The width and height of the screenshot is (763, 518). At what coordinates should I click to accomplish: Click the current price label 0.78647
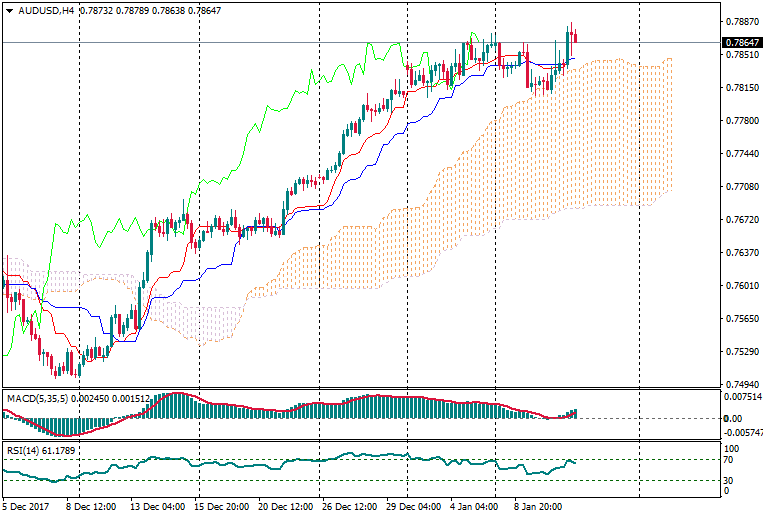click(x=738, y=43)
